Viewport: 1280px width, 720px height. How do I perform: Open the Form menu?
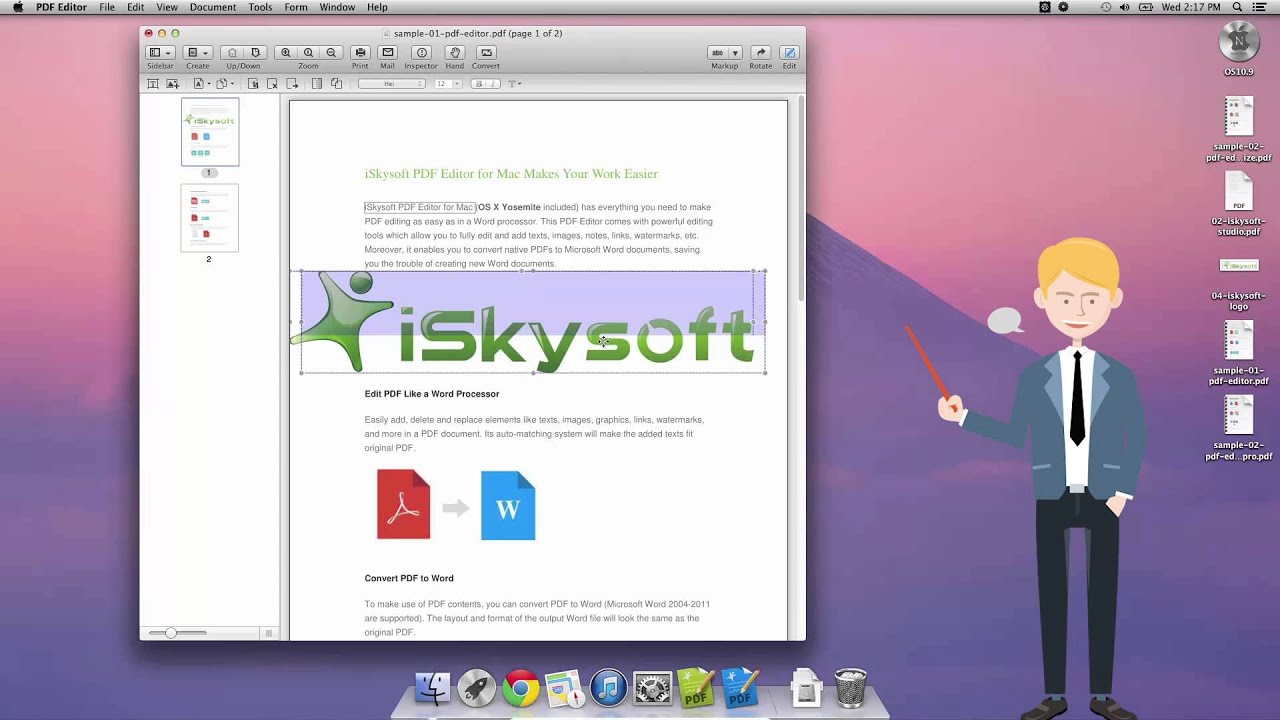click(296, 7)
